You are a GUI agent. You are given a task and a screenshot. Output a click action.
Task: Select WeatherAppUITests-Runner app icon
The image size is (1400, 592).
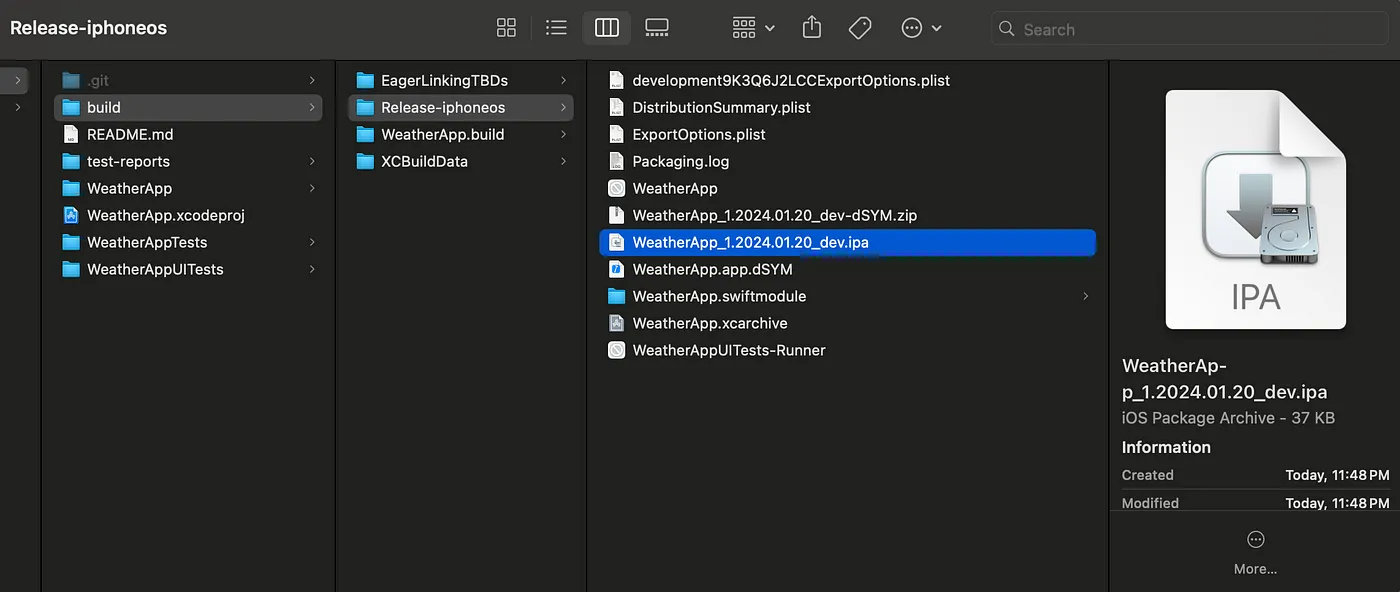pos(616,350)
